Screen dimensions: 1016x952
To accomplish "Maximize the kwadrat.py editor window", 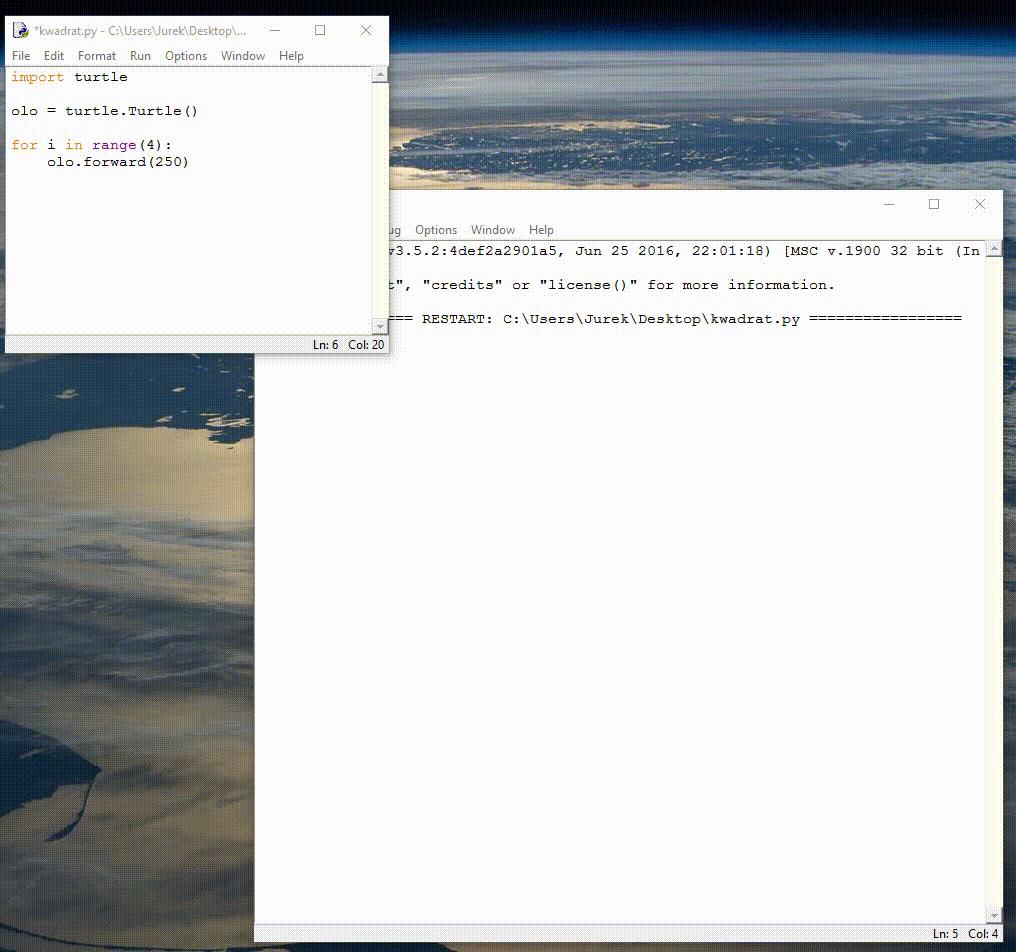I will 320,30.
